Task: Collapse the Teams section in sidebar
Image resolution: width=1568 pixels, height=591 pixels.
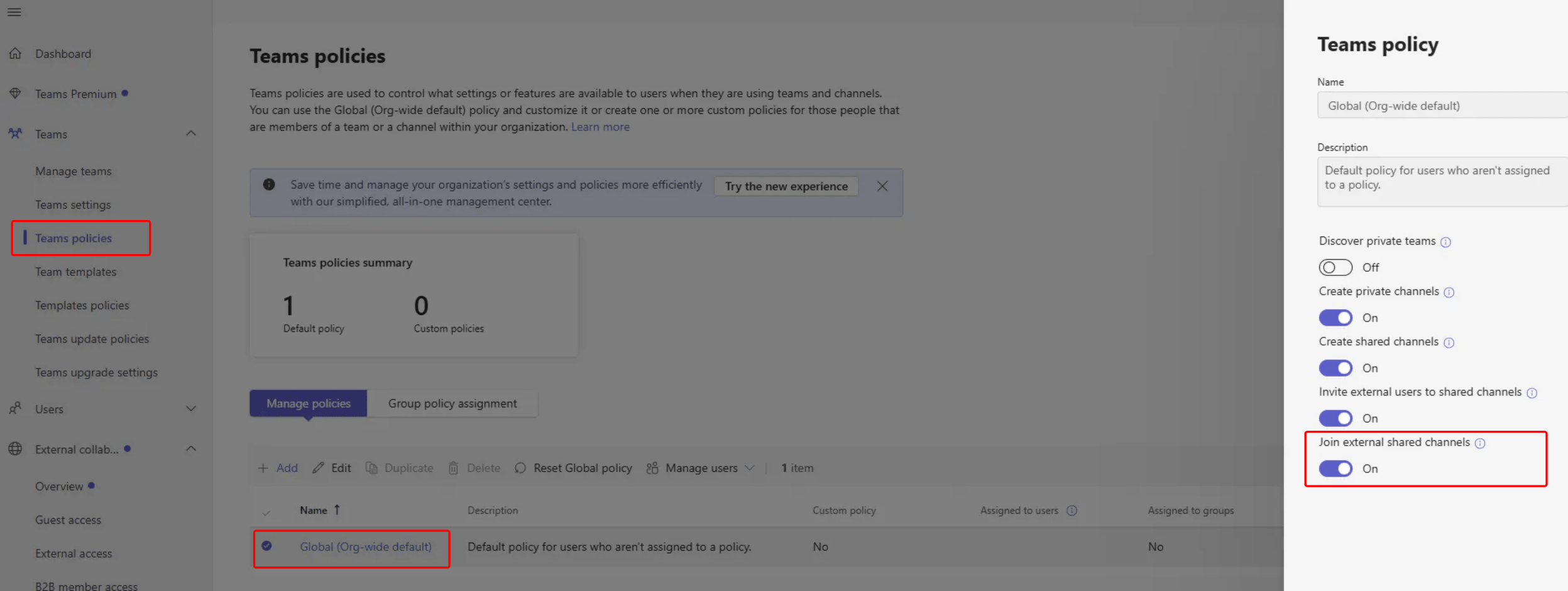Action: [x=191, y=134]
